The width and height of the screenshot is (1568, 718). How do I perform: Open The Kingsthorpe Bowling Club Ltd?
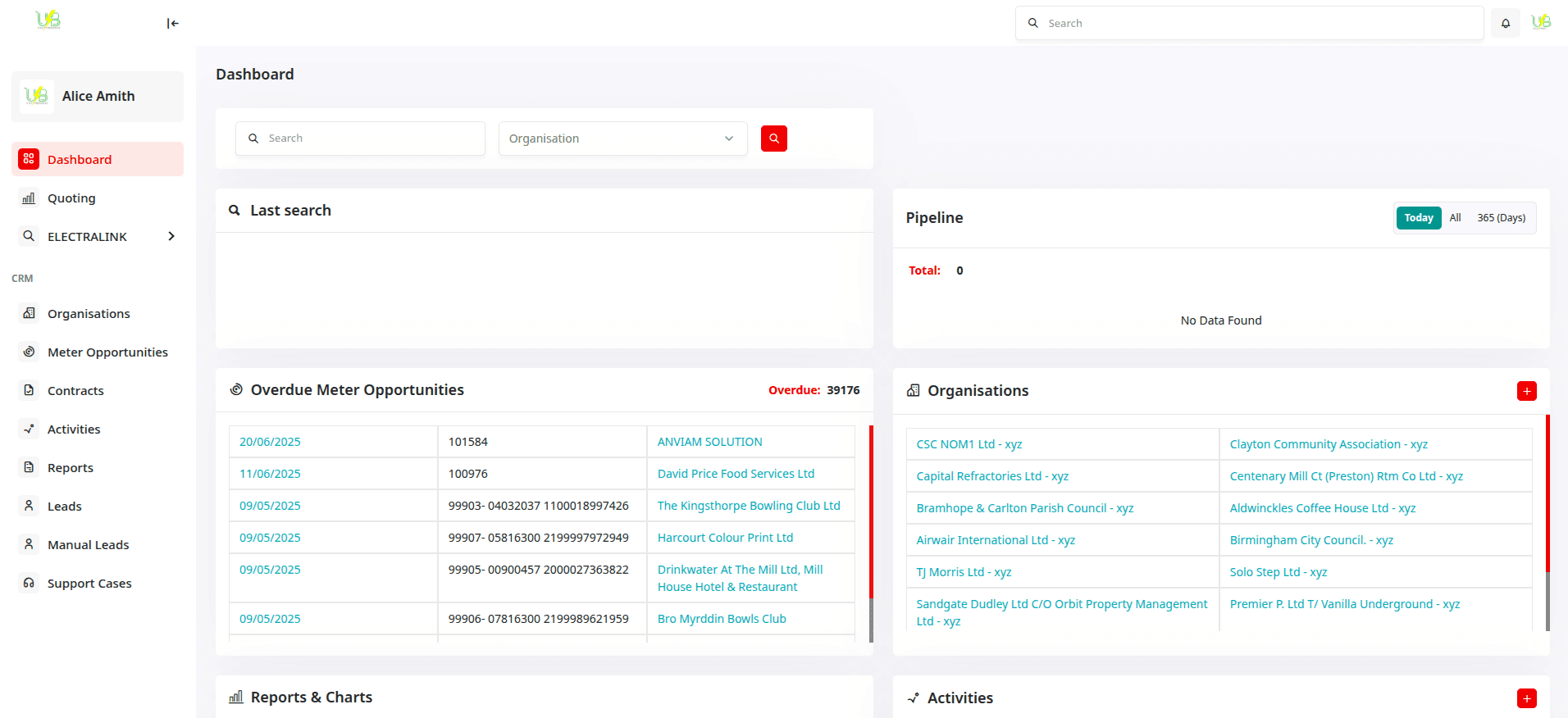pyautogui.click(x=749, y=506)
